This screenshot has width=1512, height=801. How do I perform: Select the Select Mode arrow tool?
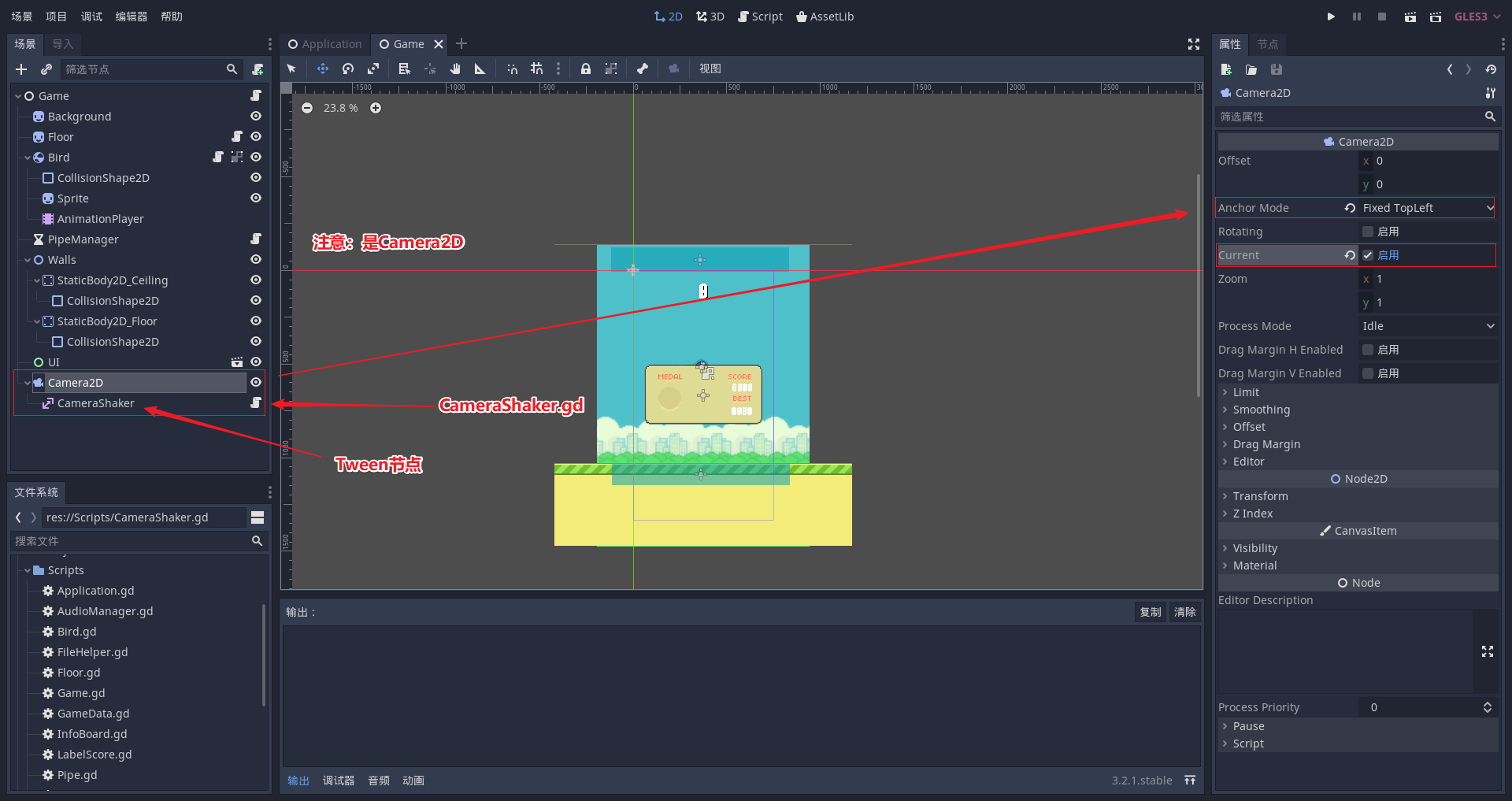coord(291,69)
